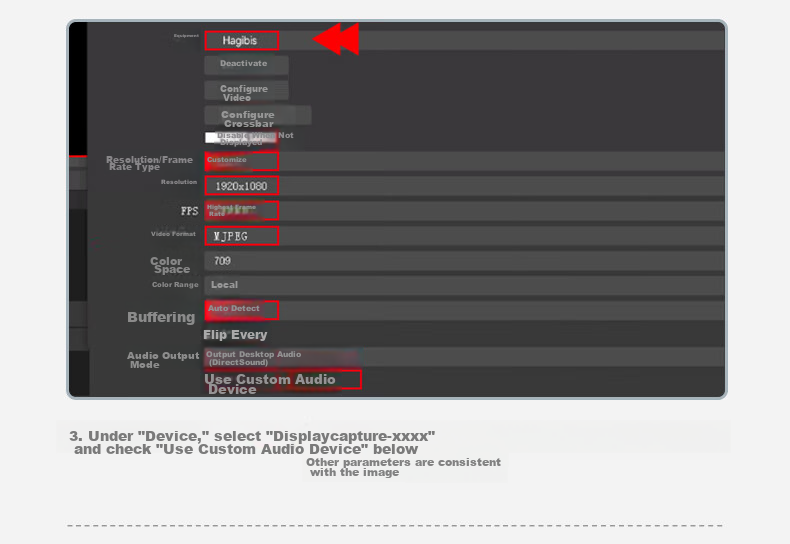Open the MJPEG video format dropdown
The height and width of the screenshot is (544, 790).
[x=464, y=236]
